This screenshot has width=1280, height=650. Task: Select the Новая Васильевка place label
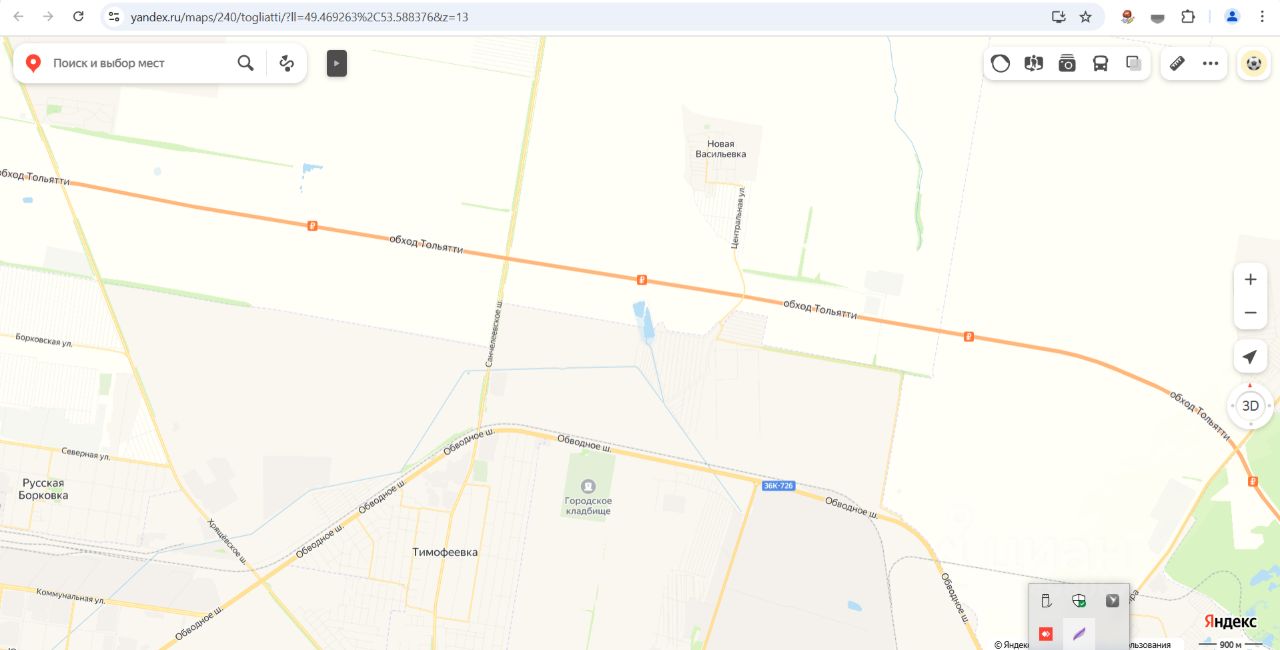coord(720,149)
